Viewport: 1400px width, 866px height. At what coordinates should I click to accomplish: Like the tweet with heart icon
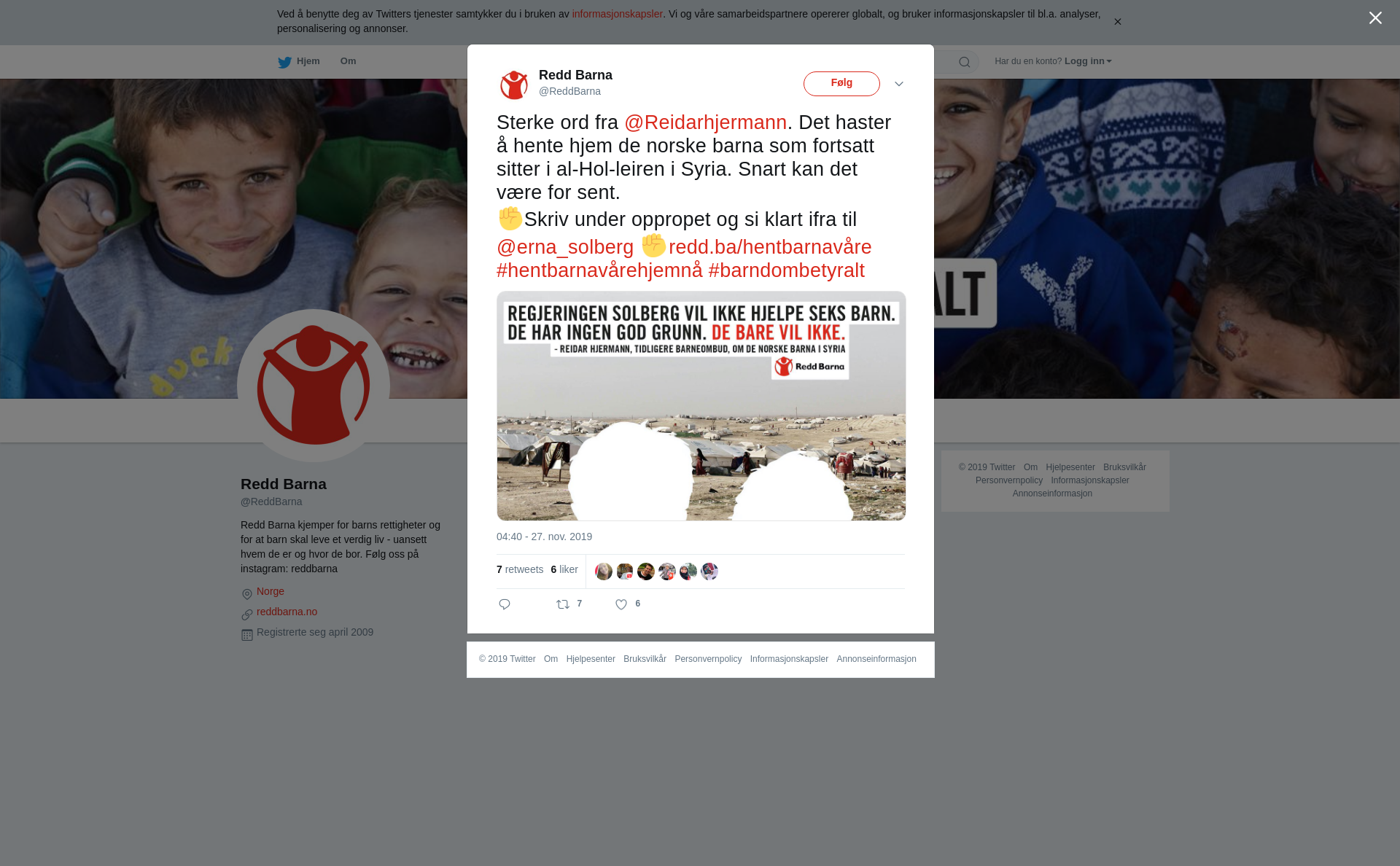[x=621, y=604]
